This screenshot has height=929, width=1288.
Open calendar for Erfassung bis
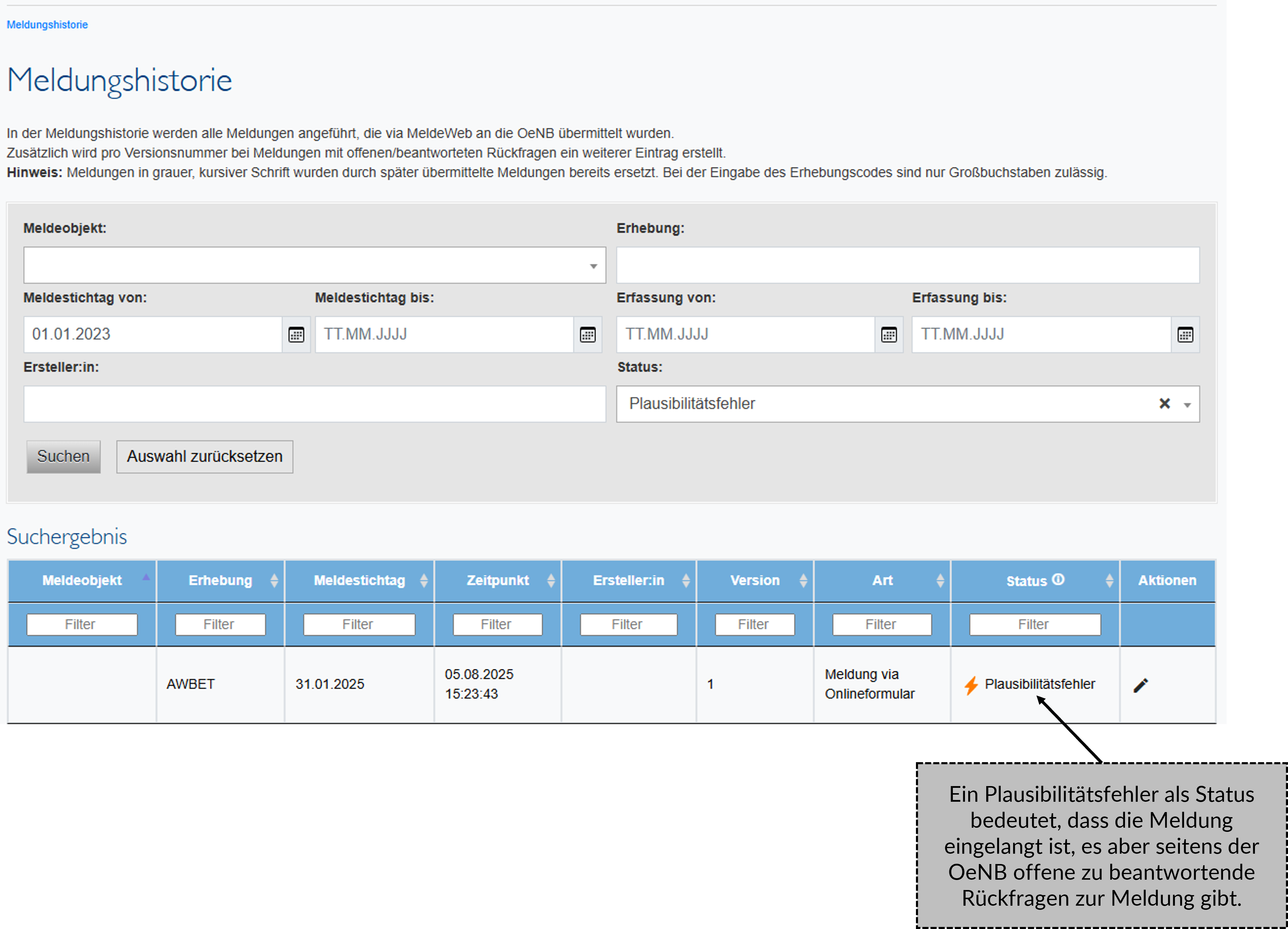point(1185,335)
